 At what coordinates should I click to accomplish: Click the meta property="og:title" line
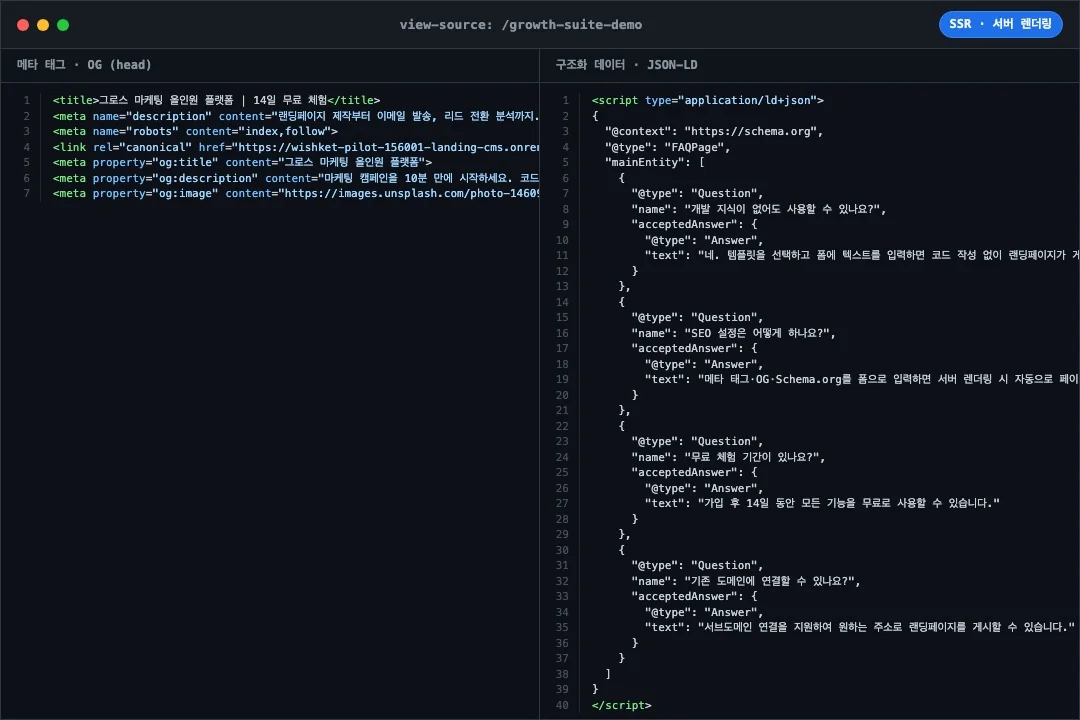click(x=242, y=162)
